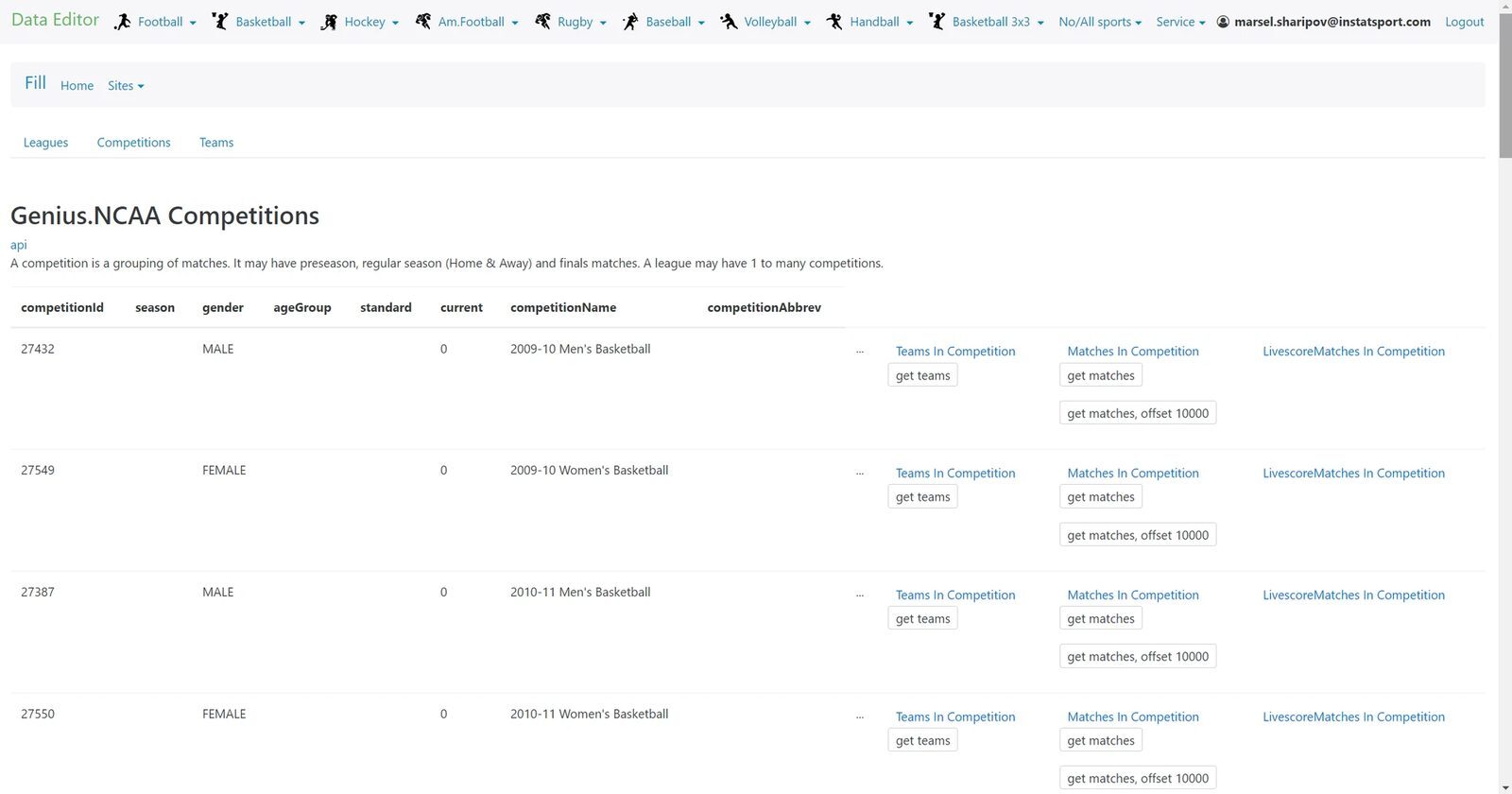The width and height of the screenshot is (1512, 794).
Task: Click the Hockey player icon
Action: [x=329, y=22]
